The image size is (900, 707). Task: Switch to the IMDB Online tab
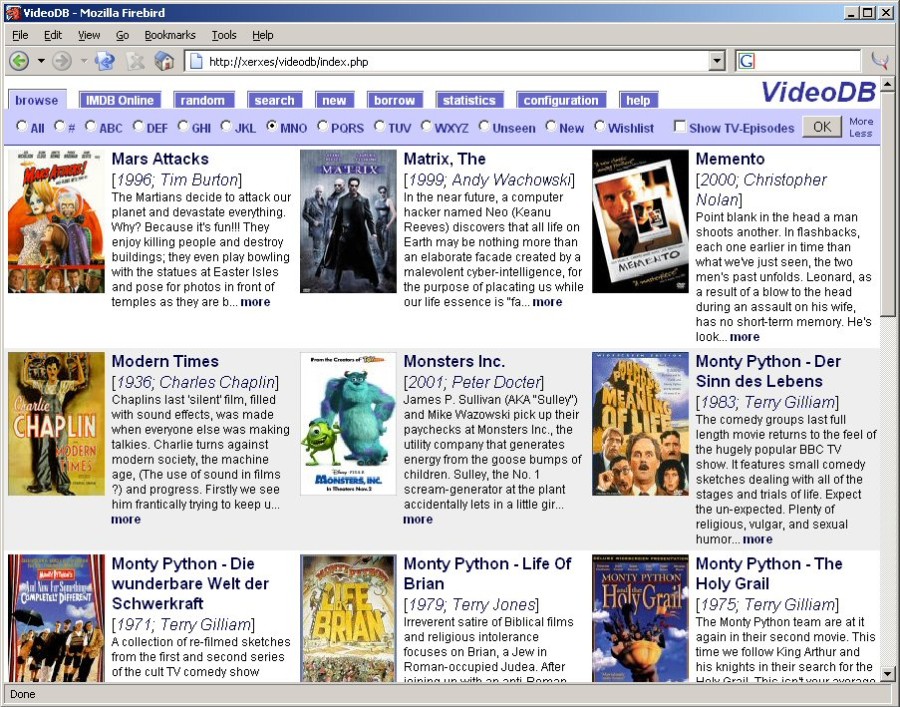click(119, 100)
